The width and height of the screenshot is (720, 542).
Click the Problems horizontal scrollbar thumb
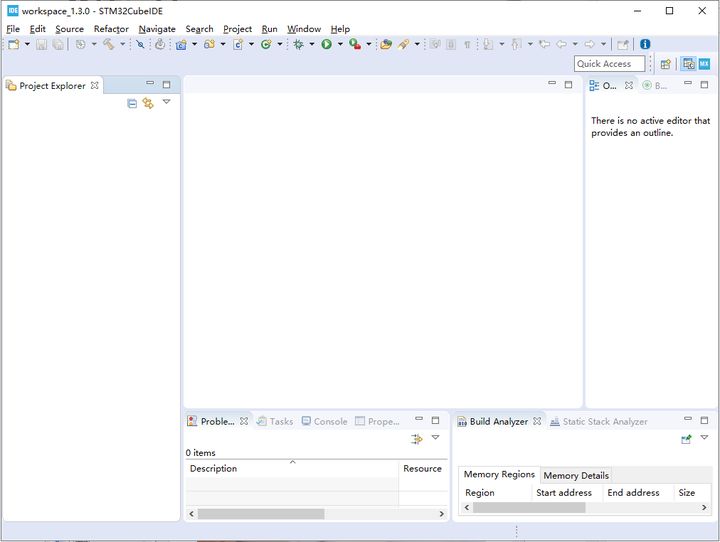coord(261,514)
